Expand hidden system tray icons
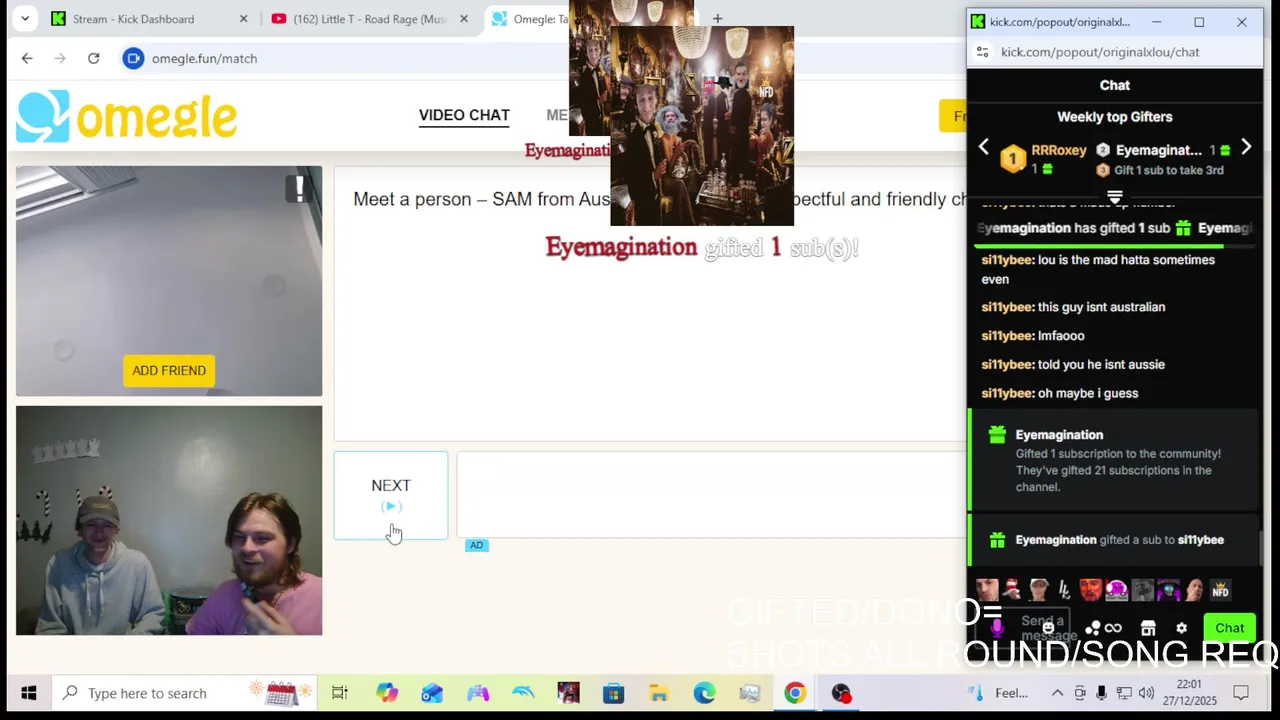 (1057, 693)
